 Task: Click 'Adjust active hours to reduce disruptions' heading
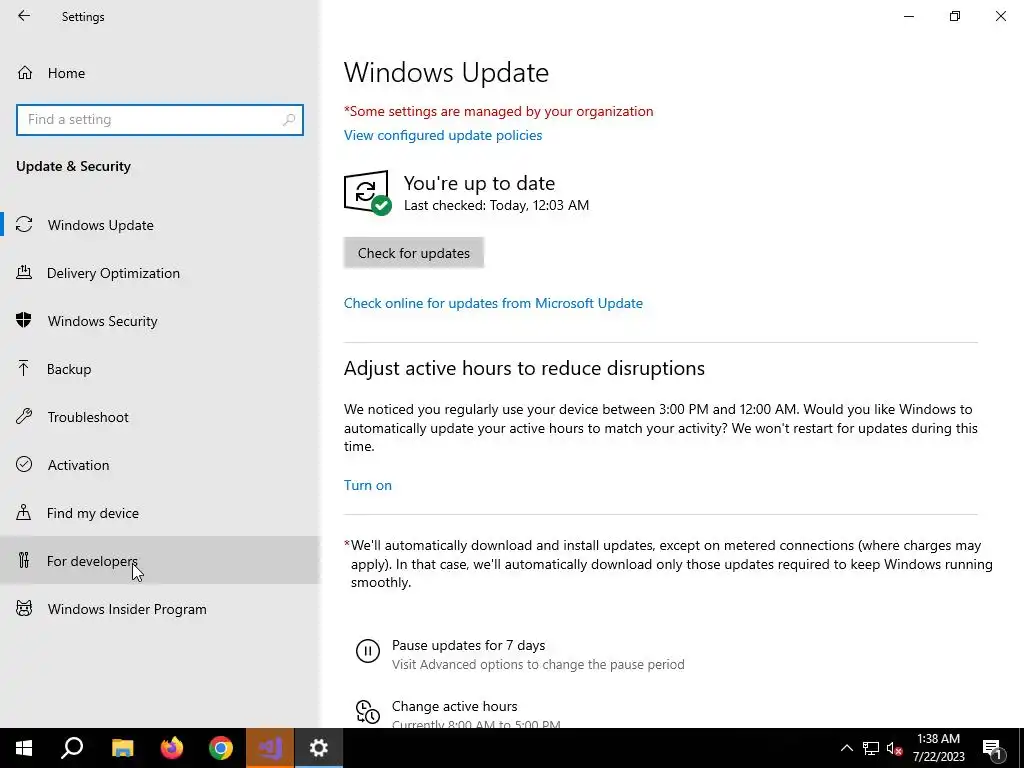coord(524,368)
